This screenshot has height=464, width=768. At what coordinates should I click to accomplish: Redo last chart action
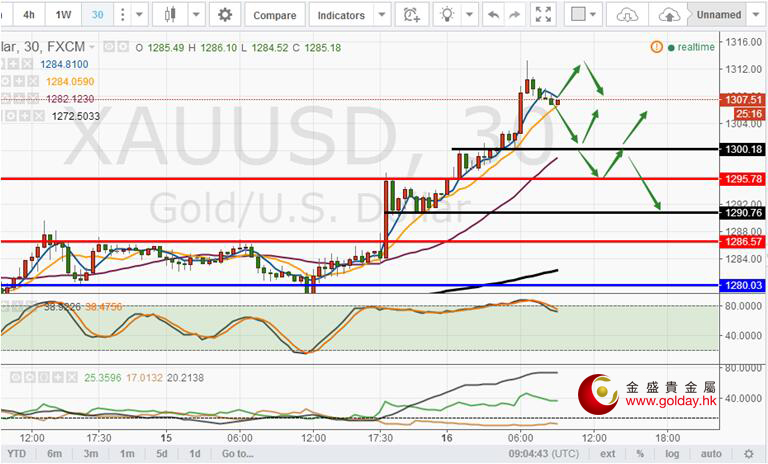pyautogui.click(x=514, y=15)
